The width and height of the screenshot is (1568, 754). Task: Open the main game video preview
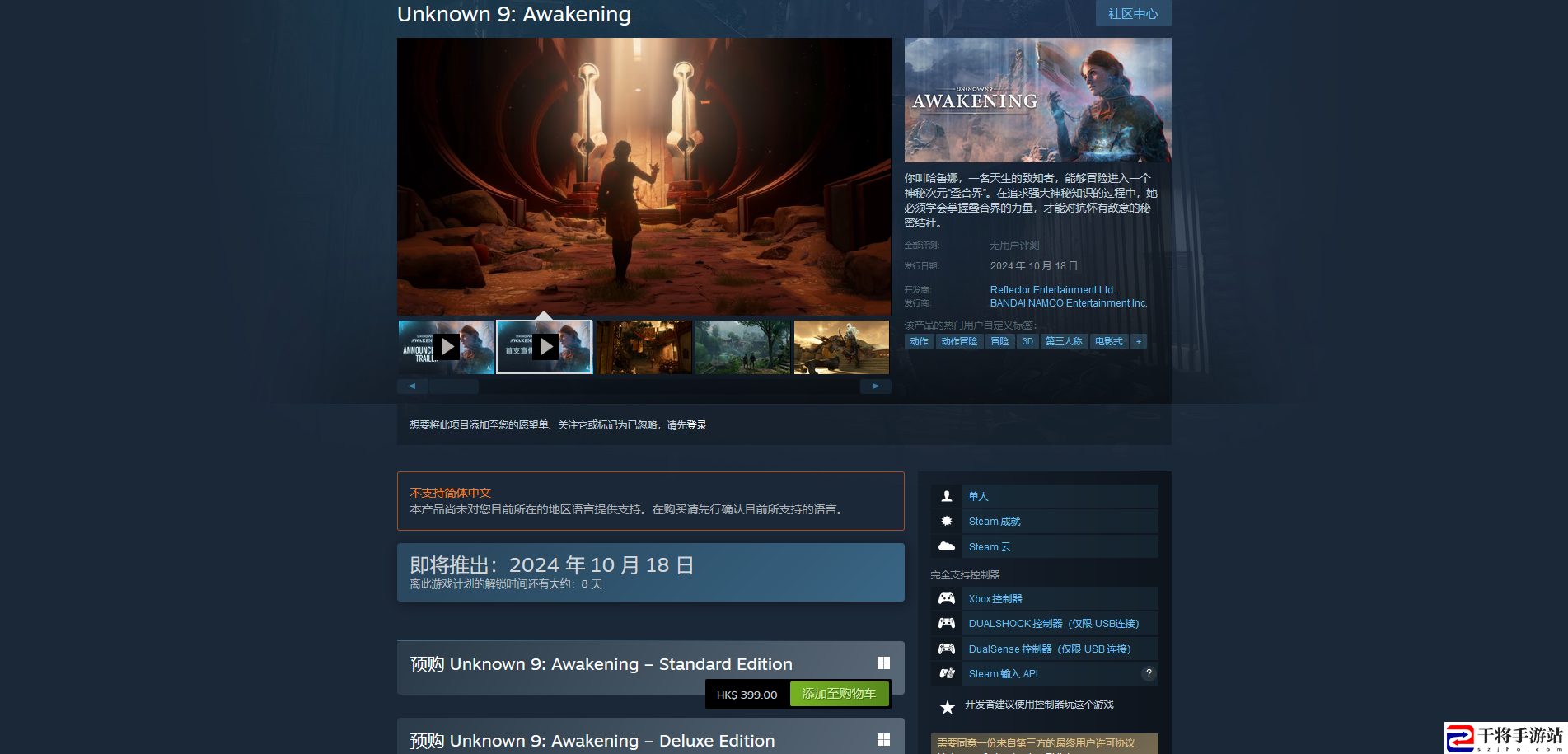644,176
